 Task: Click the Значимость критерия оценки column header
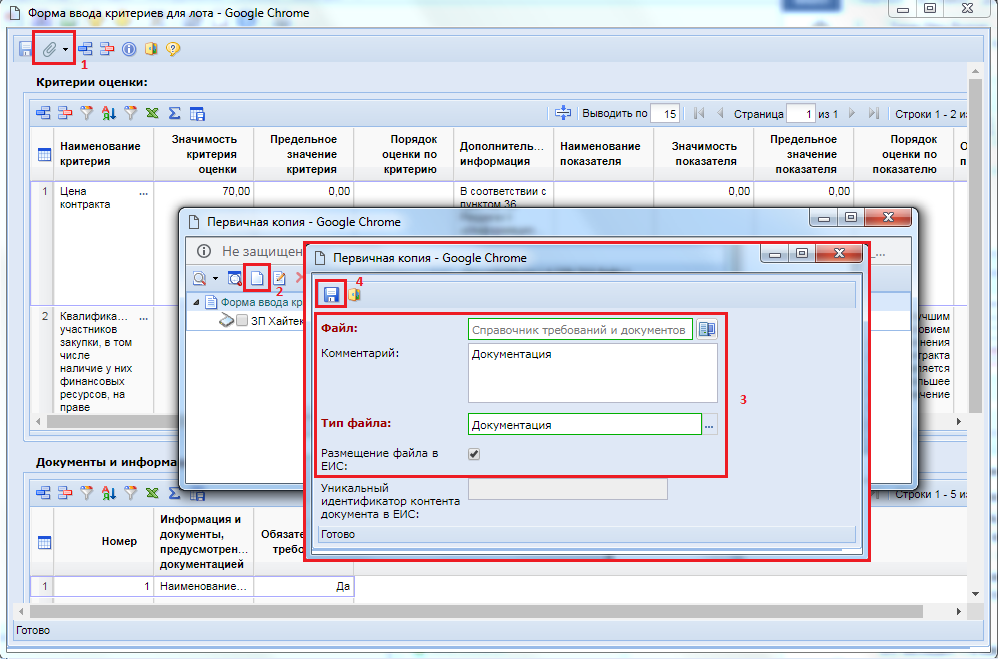click(x=204, y=154)
